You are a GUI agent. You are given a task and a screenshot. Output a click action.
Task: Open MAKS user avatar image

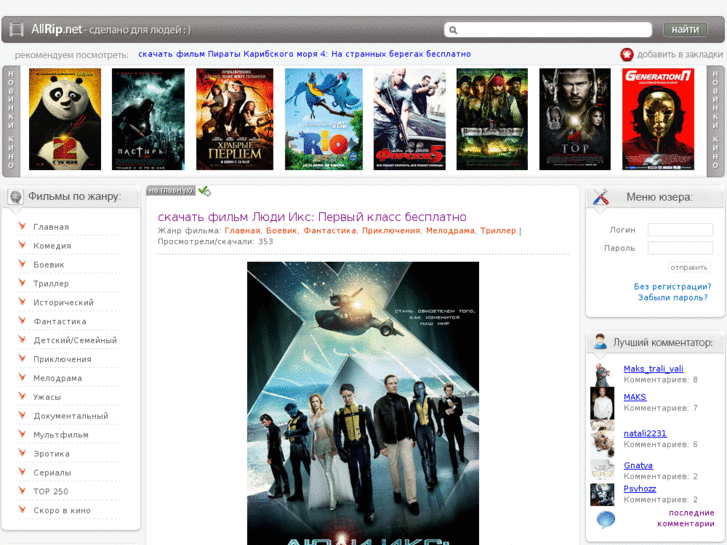[x=602, y=403]
